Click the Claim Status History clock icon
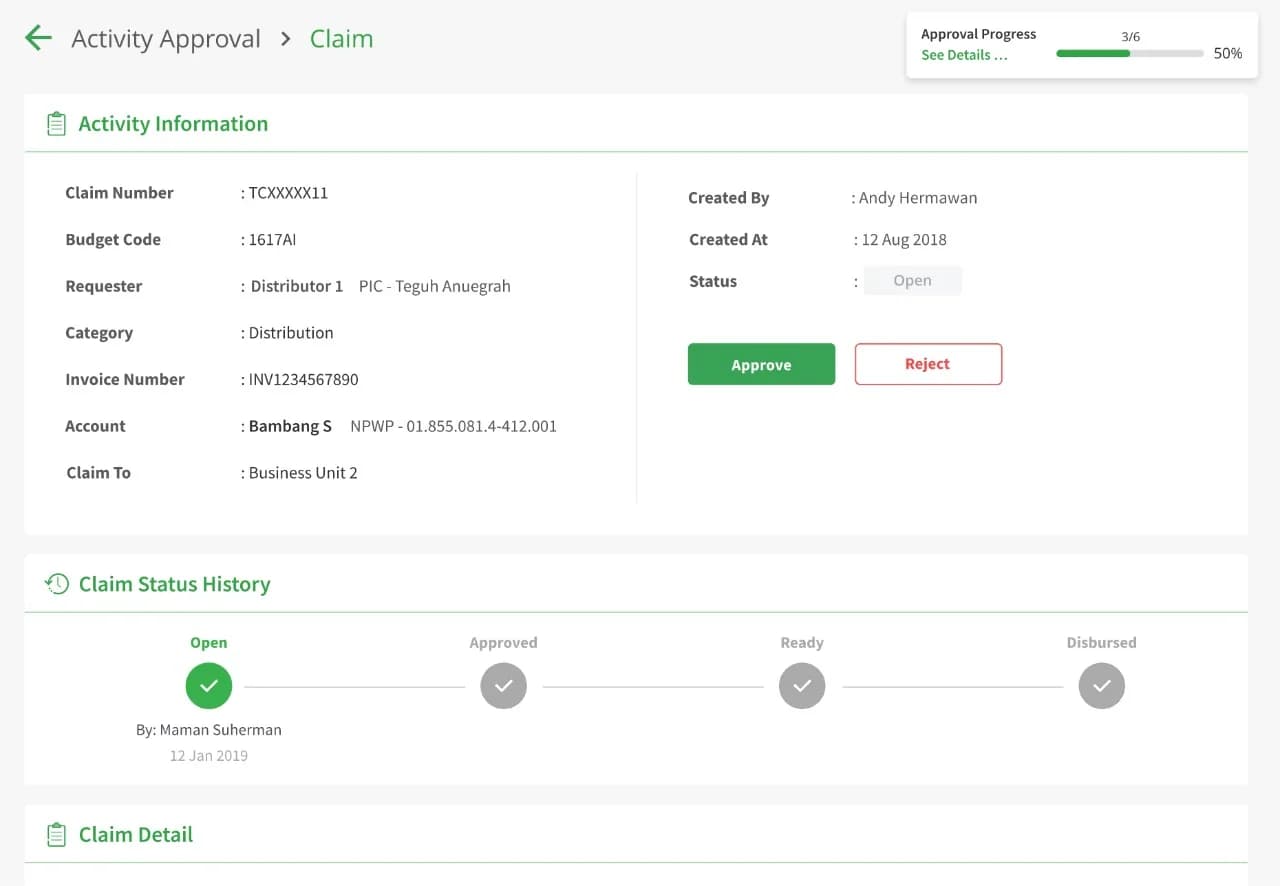Screen dimensions: 1280x886 (x=57, y=584)
